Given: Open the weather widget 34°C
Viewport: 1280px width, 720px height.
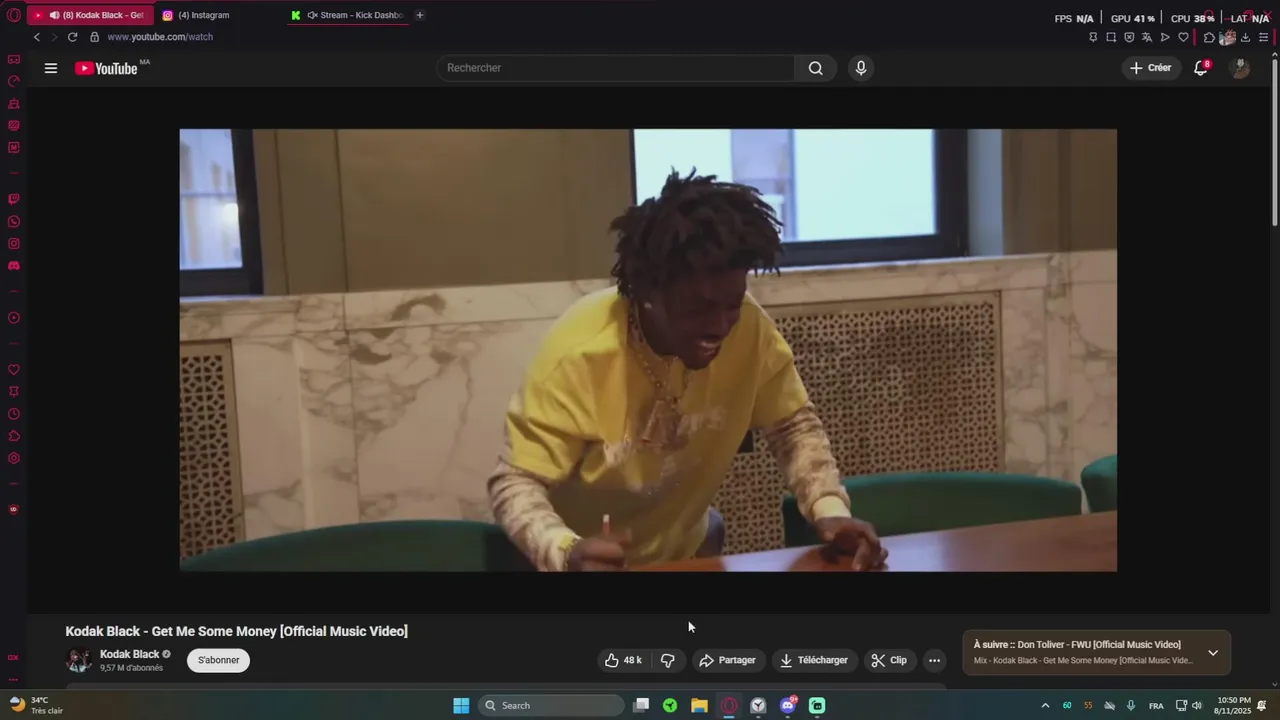Looking at the screenshot, I should 36,706.
